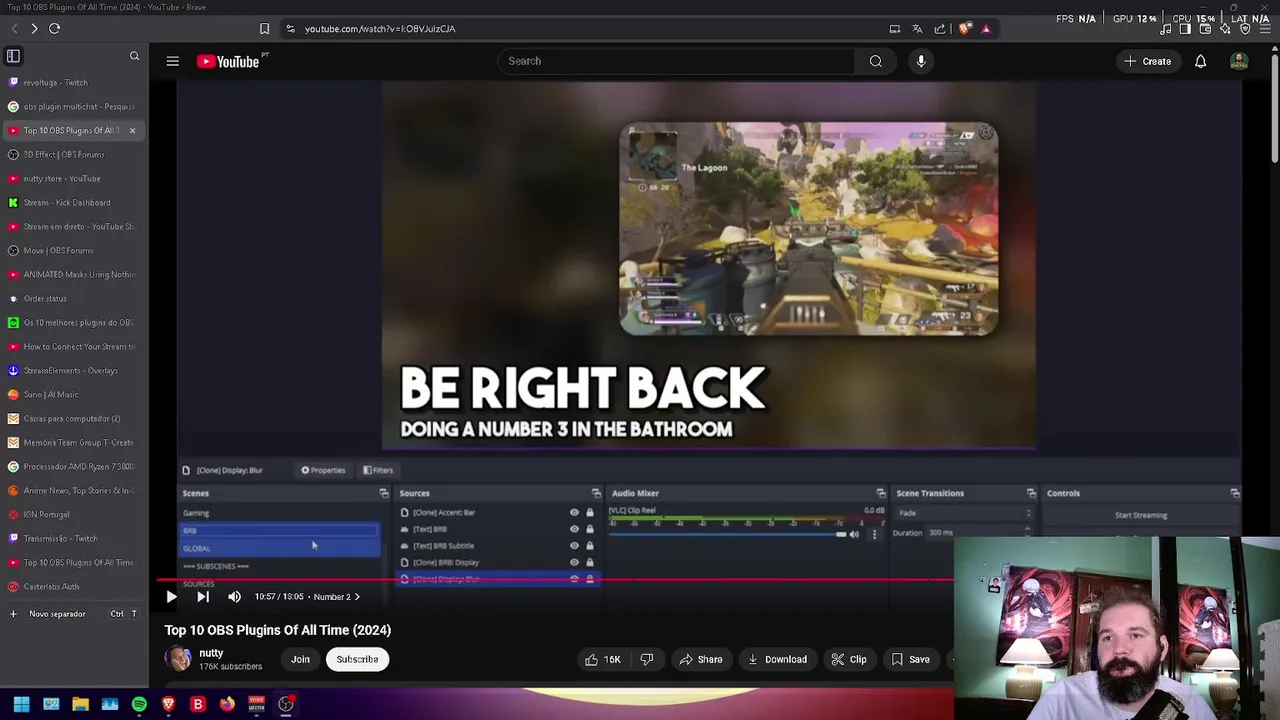Open the OBS Studio taskbar icon
The image size is (1280, 720).
pos(286,704)
